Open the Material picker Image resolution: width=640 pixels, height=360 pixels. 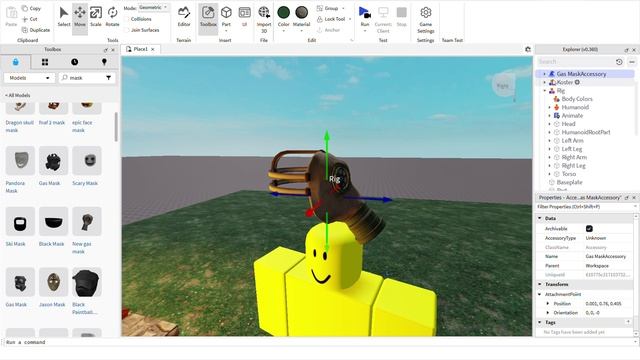(302, 18)
